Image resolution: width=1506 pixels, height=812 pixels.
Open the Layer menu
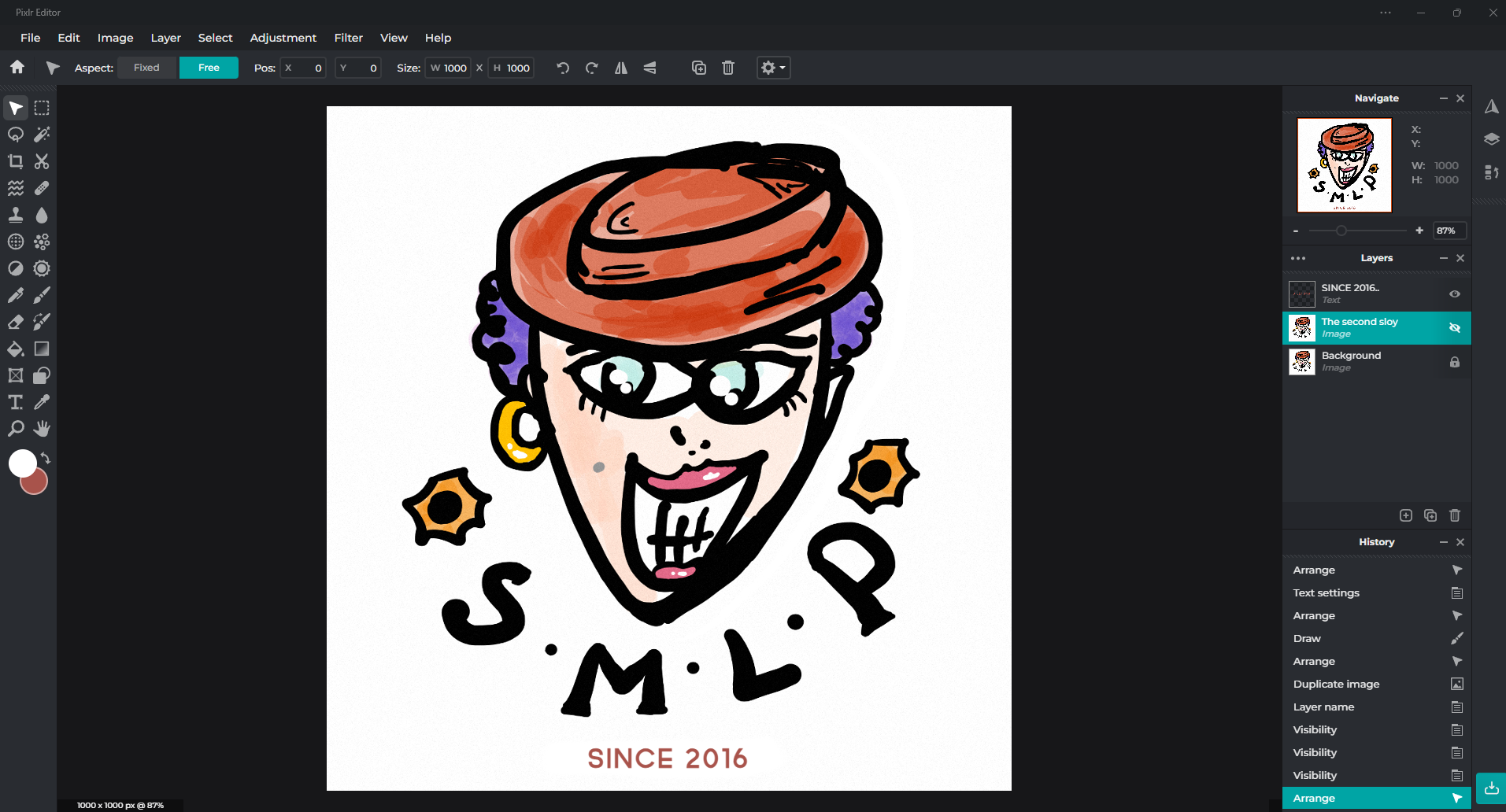coord(166,38)
